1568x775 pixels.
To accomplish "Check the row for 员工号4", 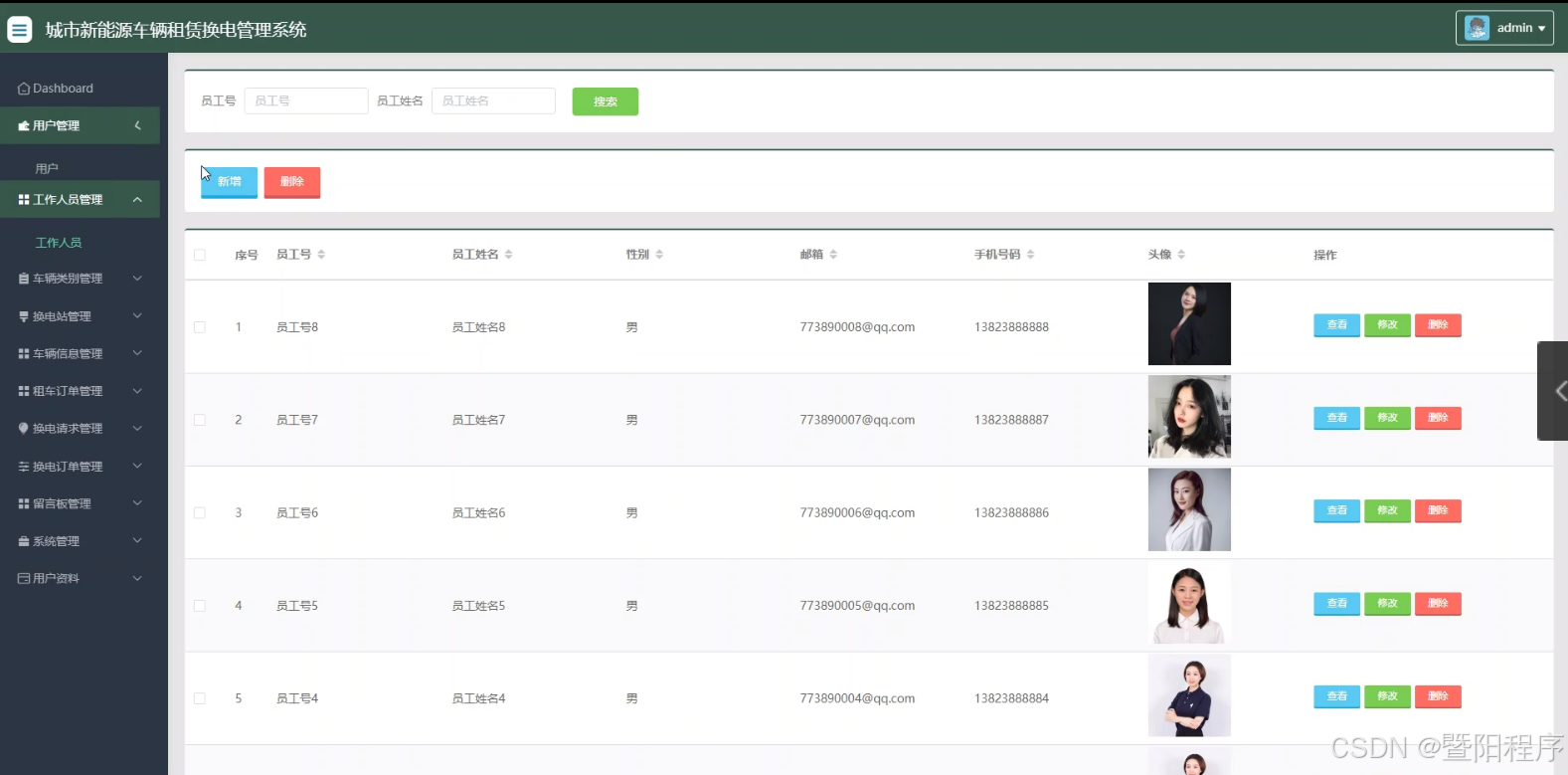I will tap(200, 698).
